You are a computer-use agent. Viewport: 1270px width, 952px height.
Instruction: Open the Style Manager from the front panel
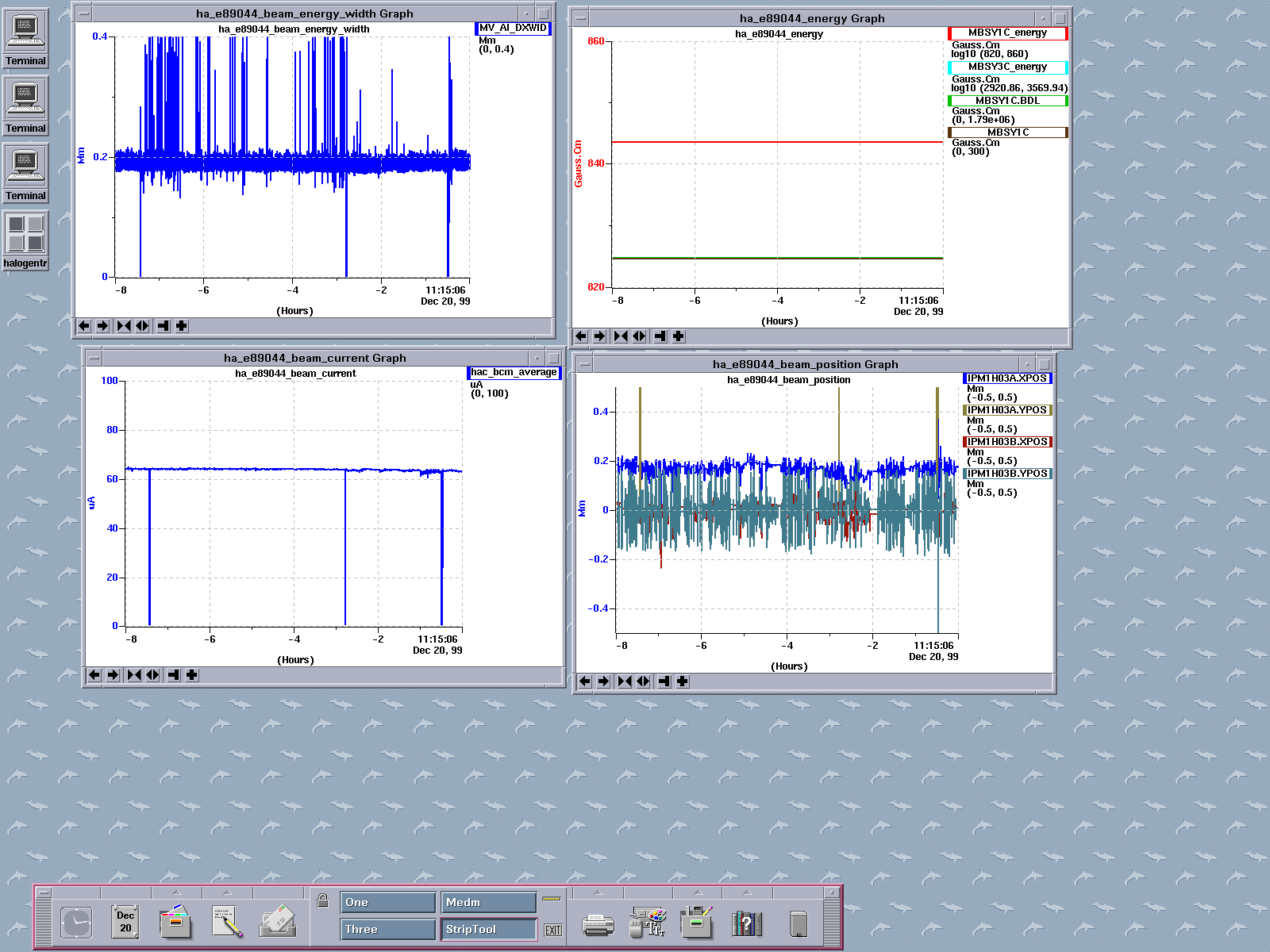click(648, 923)
